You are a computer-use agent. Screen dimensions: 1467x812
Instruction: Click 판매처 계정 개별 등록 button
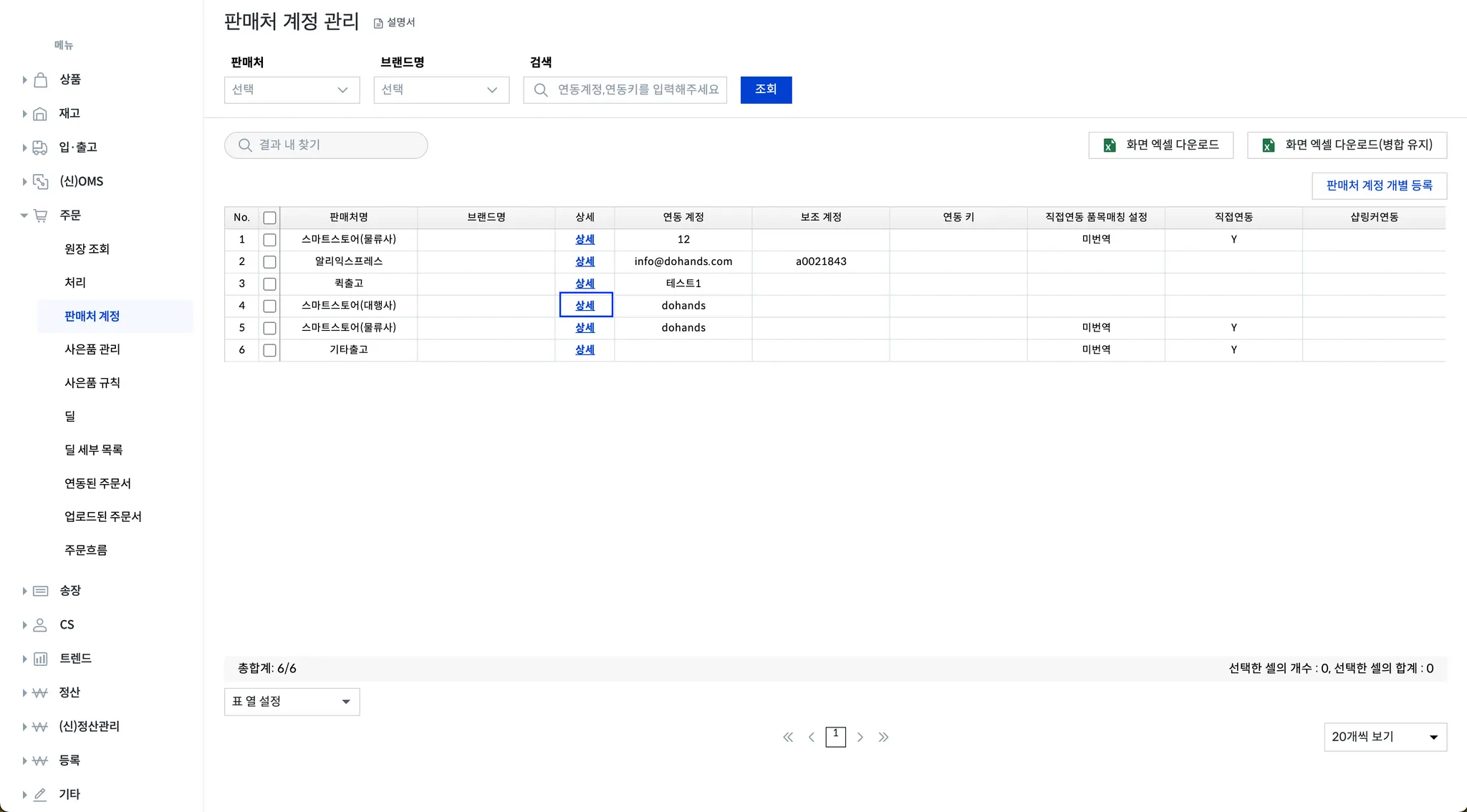click(x=1379, y=185)
